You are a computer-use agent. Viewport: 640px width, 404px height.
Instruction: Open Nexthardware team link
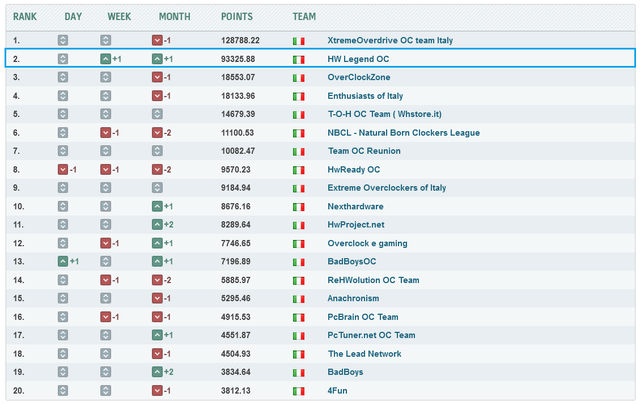355,206
